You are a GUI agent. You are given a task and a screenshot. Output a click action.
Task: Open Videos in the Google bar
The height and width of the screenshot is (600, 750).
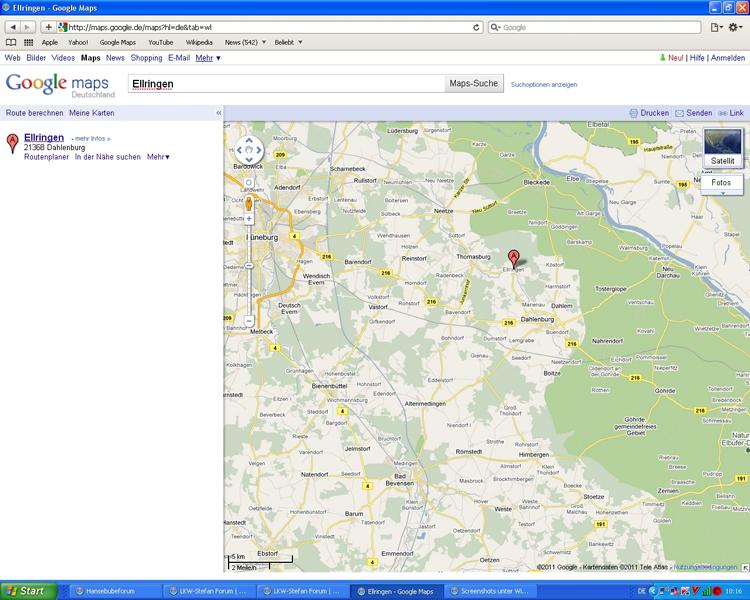tap(63, 58)
